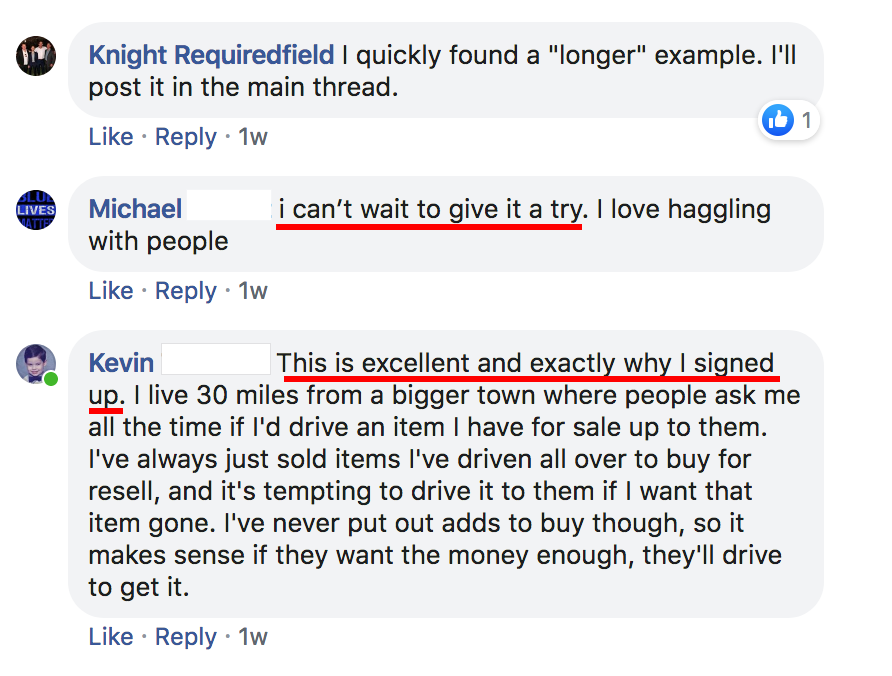Open Kevin's profile photo
The width and height of the screenshot is (892, 676).
36,364
